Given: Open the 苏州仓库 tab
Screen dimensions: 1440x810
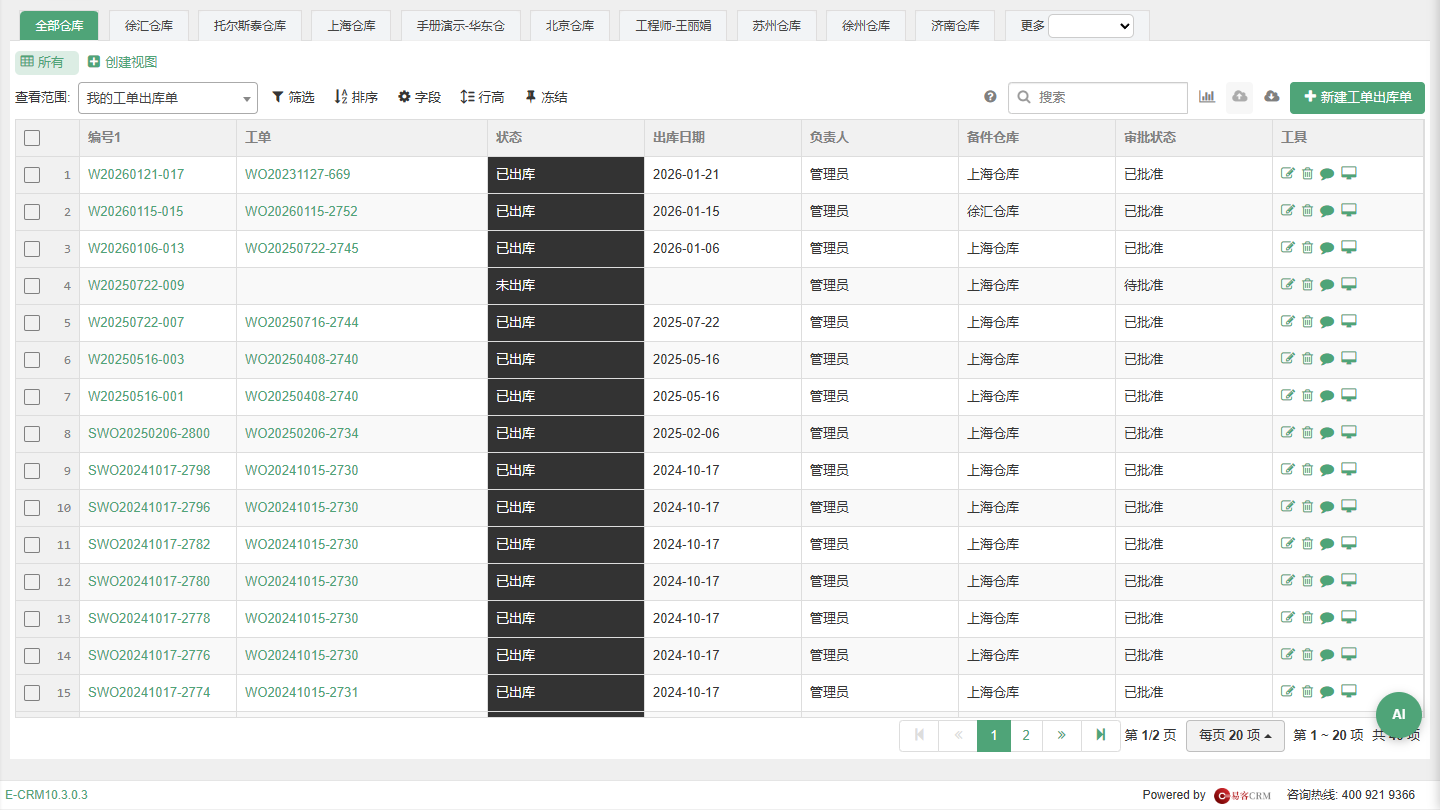Looking at the screenshot, I should point(777,26).
